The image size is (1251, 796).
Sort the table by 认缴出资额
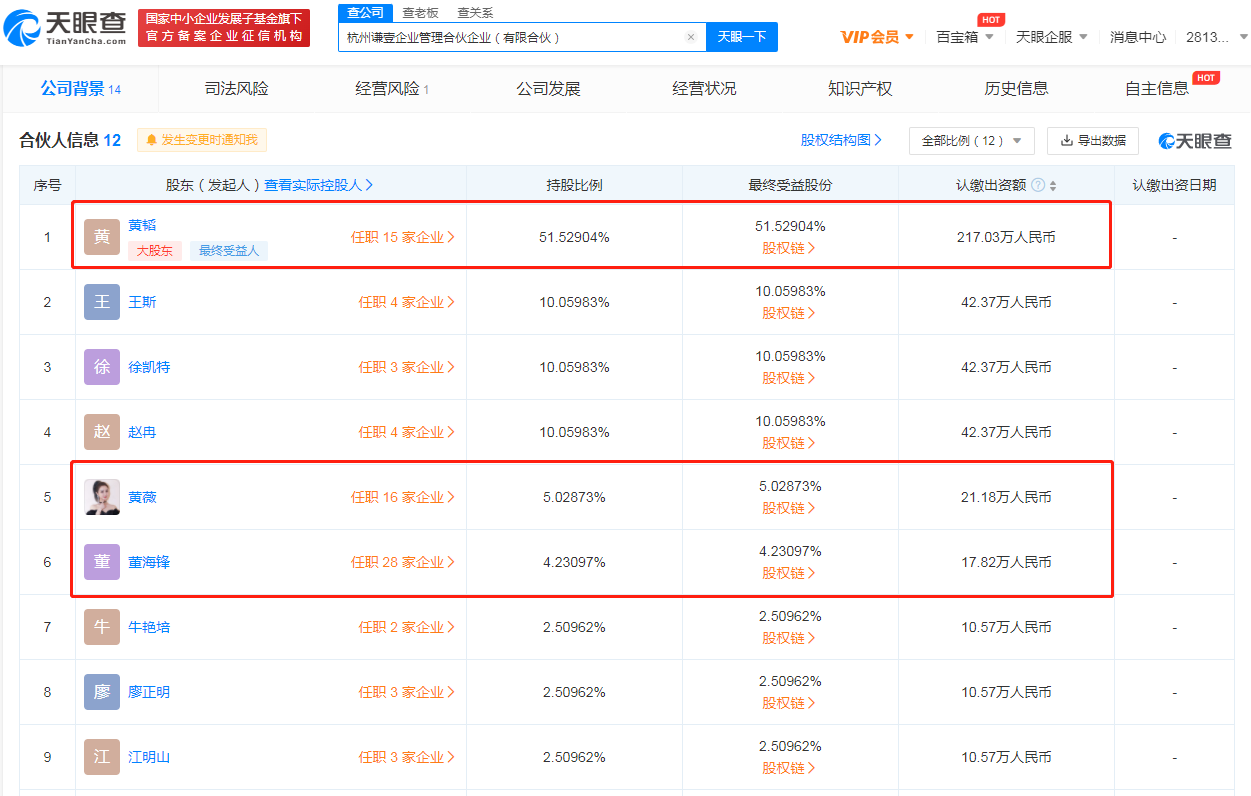(x=1053, y=185)
